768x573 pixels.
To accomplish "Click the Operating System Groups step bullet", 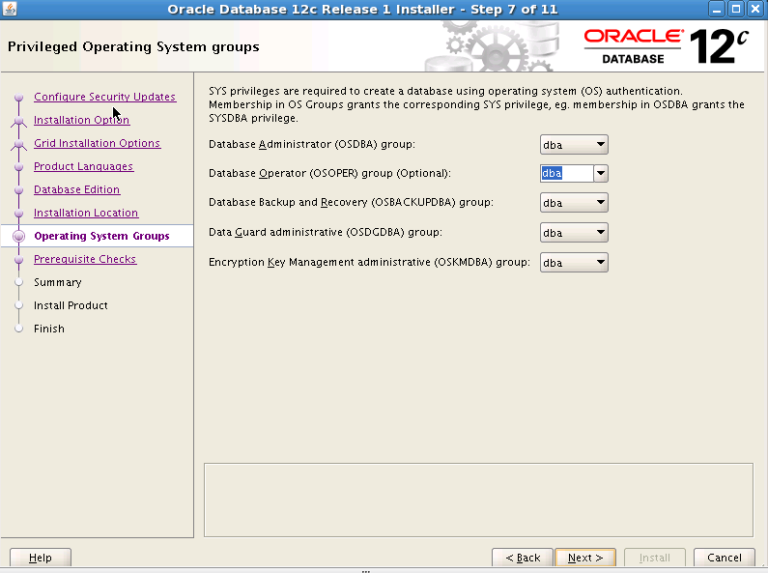I will point(19,236).
